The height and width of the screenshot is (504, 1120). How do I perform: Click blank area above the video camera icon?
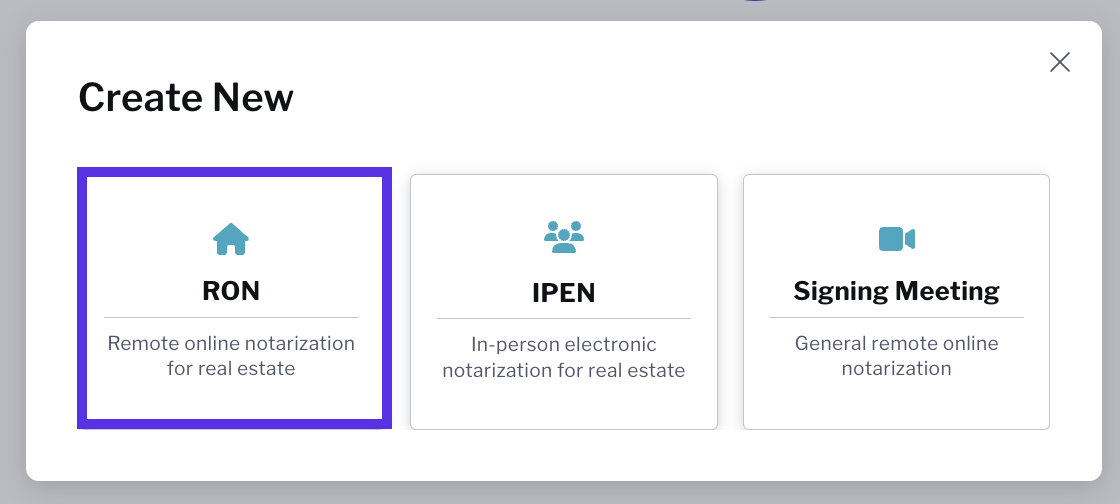[896, 199]
